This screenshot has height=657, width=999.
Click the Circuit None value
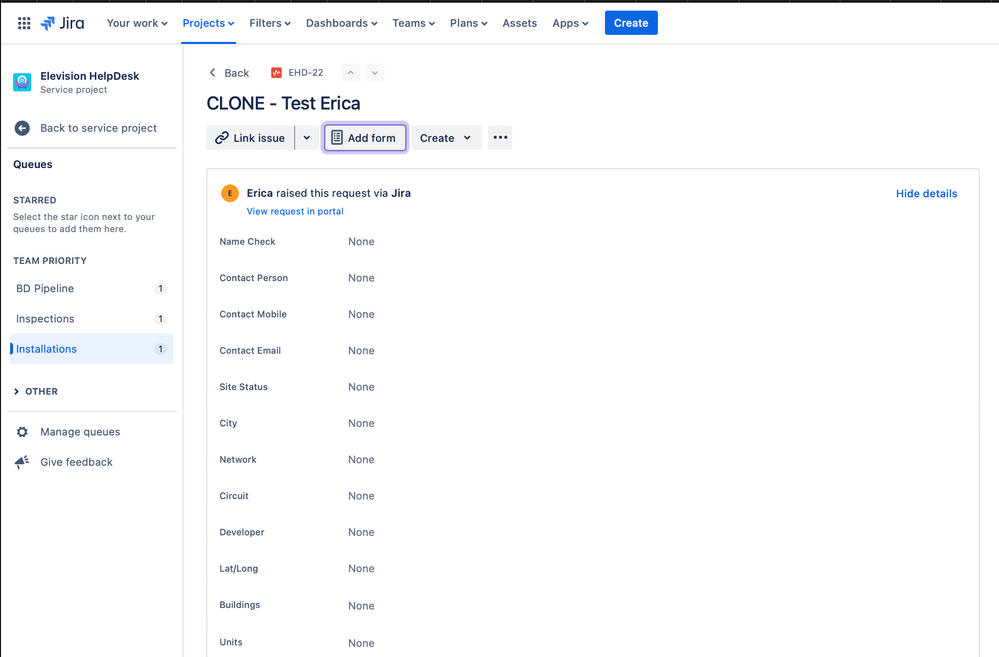(x=361, y=496)
